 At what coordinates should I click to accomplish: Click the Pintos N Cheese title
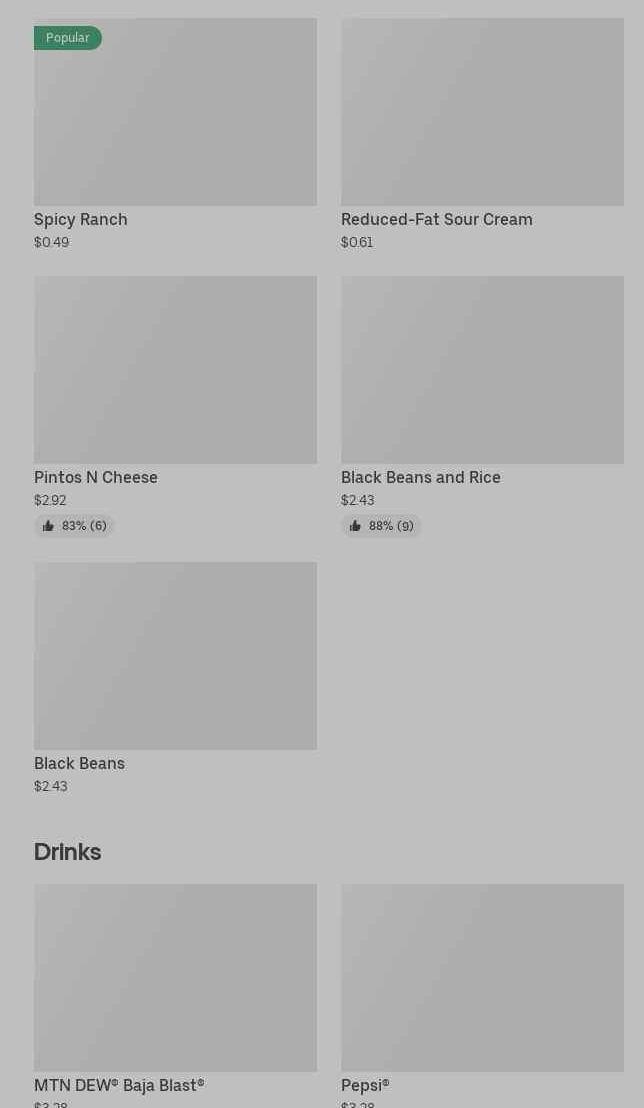96,478
